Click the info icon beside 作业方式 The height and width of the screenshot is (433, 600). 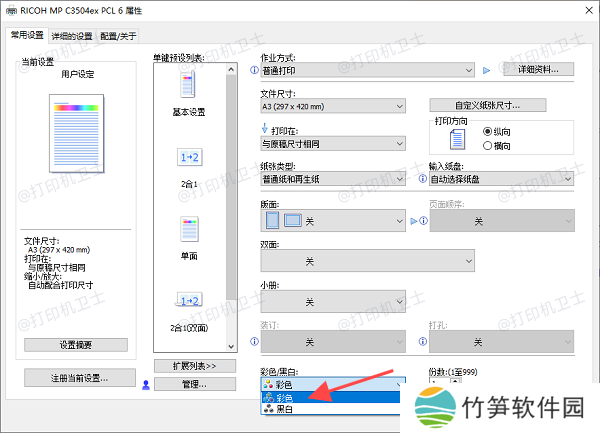252,70
